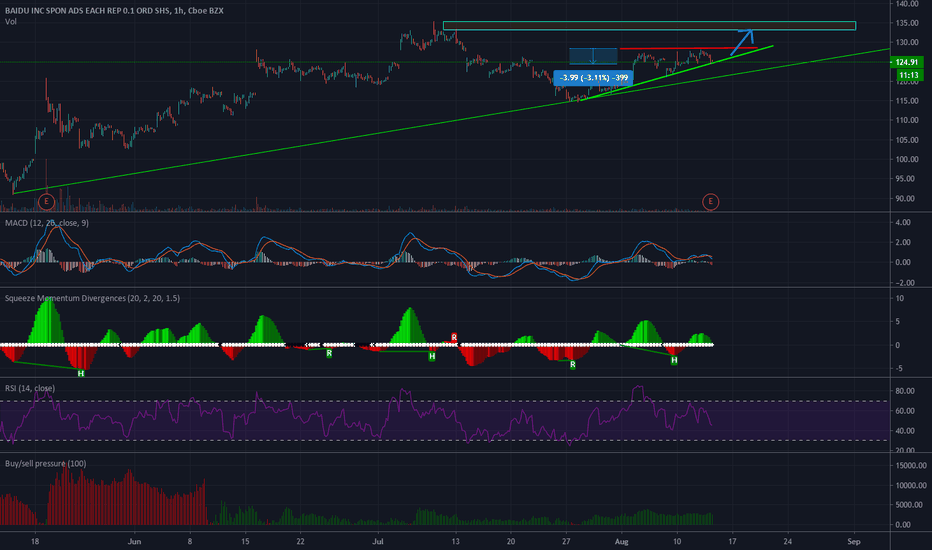This screenshot has height=550, width=932.
Task: Click the '22' date on the time axis
Action: 301,542
